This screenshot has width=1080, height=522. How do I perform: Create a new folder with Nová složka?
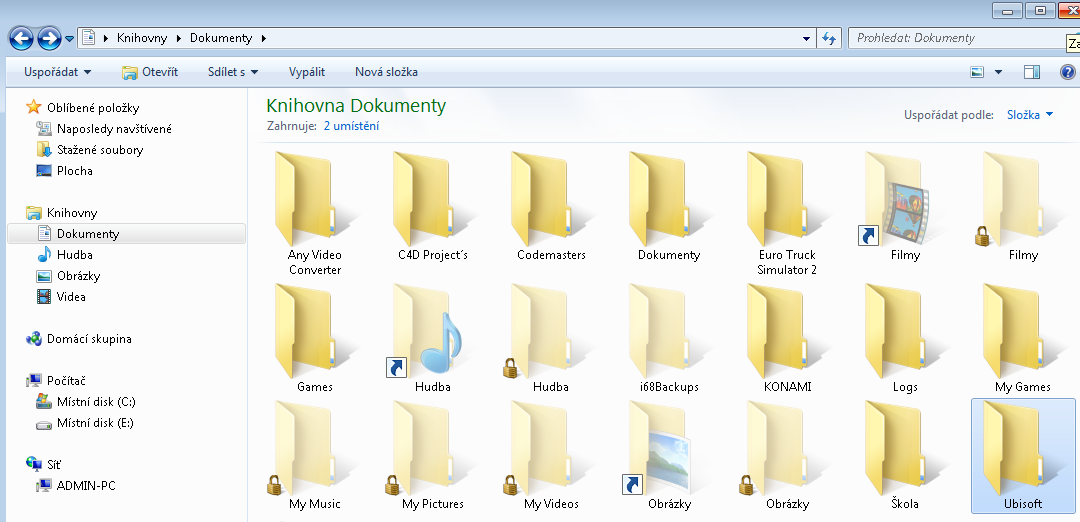click(386, 72)
